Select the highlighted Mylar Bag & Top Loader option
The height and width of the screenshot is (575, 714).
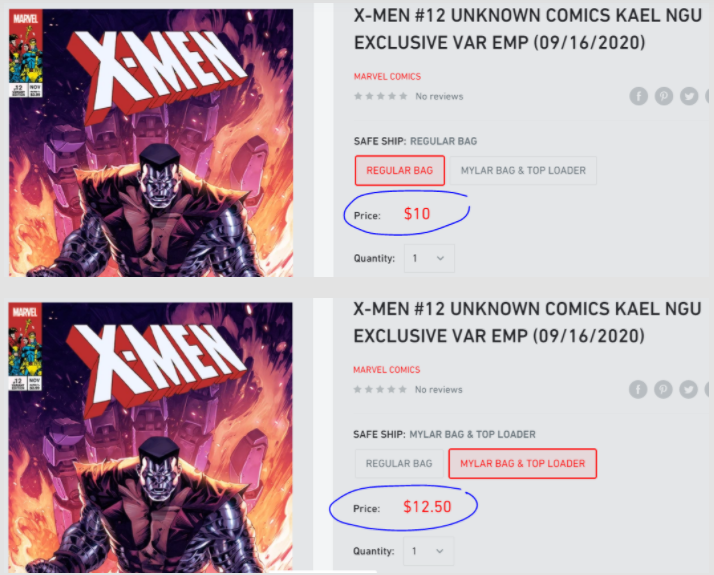[x=523, y=464]
